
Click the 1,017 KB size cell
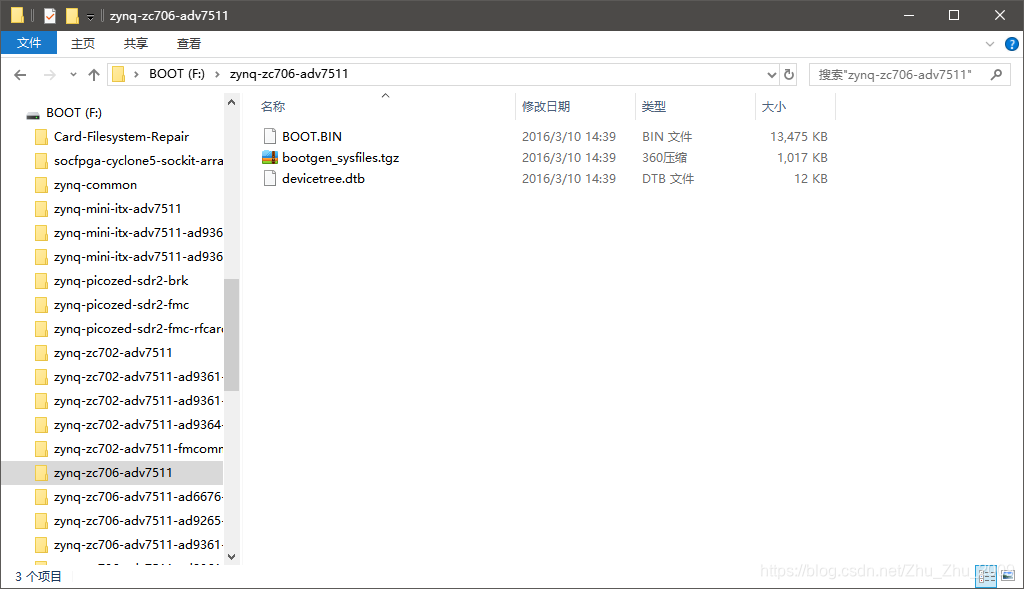coord(801,157)
